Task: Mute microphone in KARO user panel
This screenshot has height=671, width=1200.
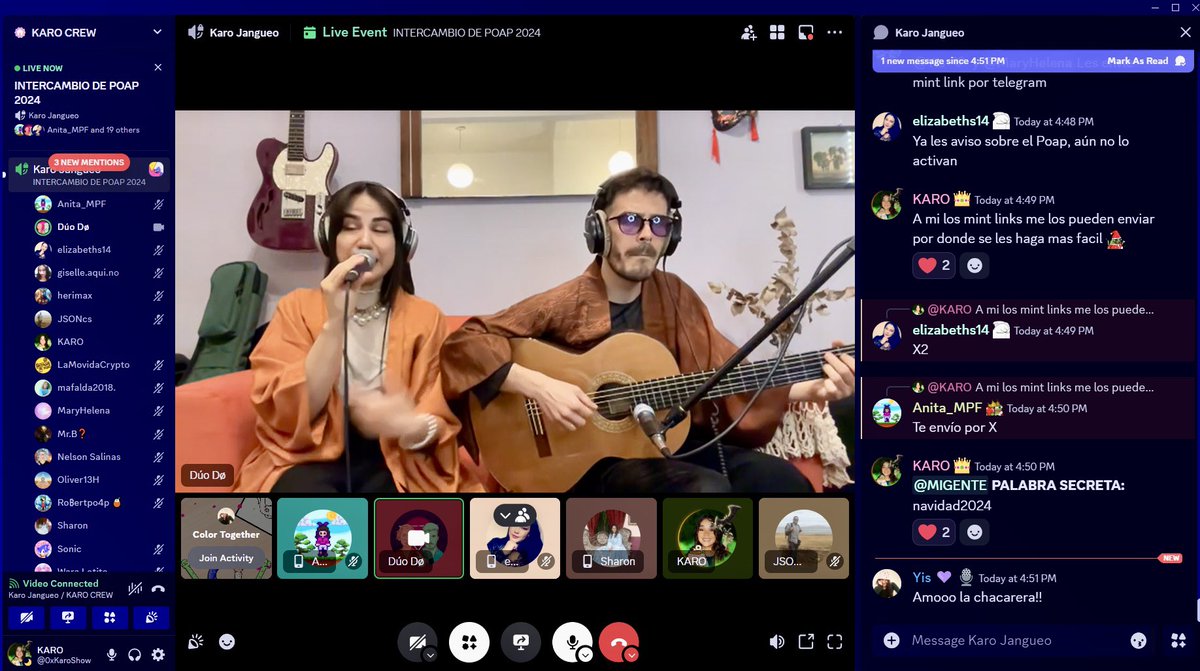Action: pos(111,655)
